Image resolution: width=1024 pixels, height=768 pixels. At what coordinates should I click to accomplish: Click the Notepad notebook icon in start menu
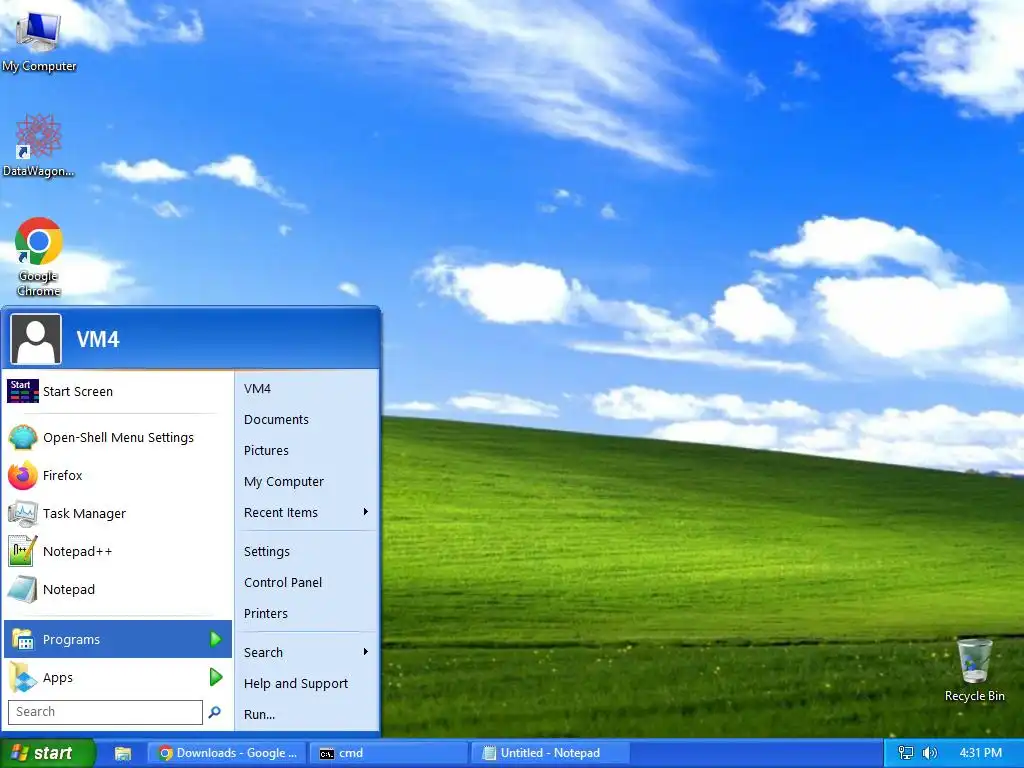coord(23,589)
